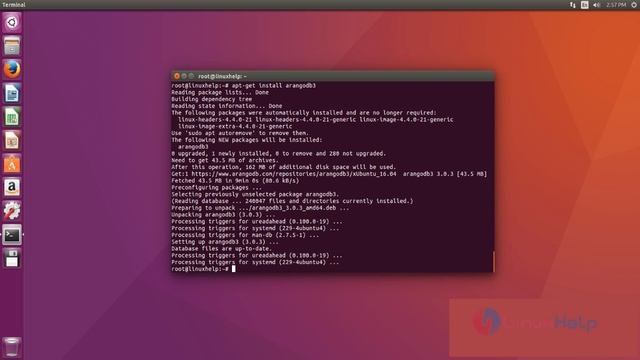The width and height of the screenshot is (640, 360).
Task: Minimize the terminal window
Action: 184,76
